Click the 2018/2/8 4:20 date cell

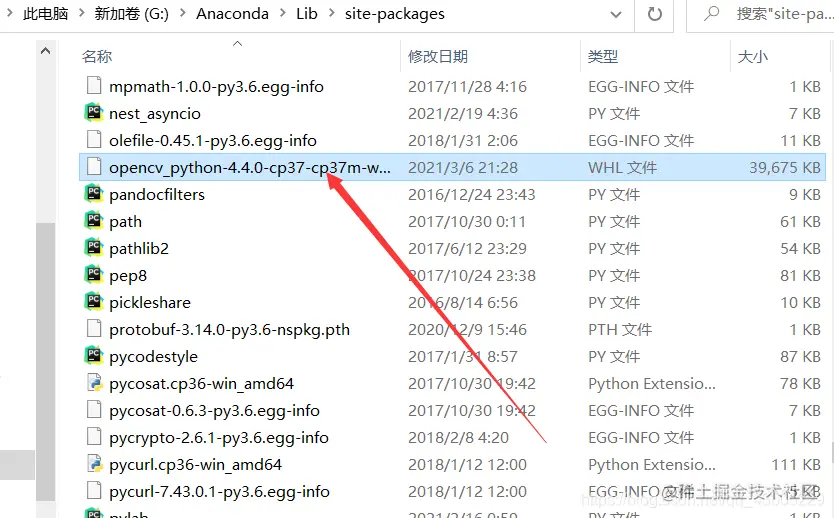458,438
